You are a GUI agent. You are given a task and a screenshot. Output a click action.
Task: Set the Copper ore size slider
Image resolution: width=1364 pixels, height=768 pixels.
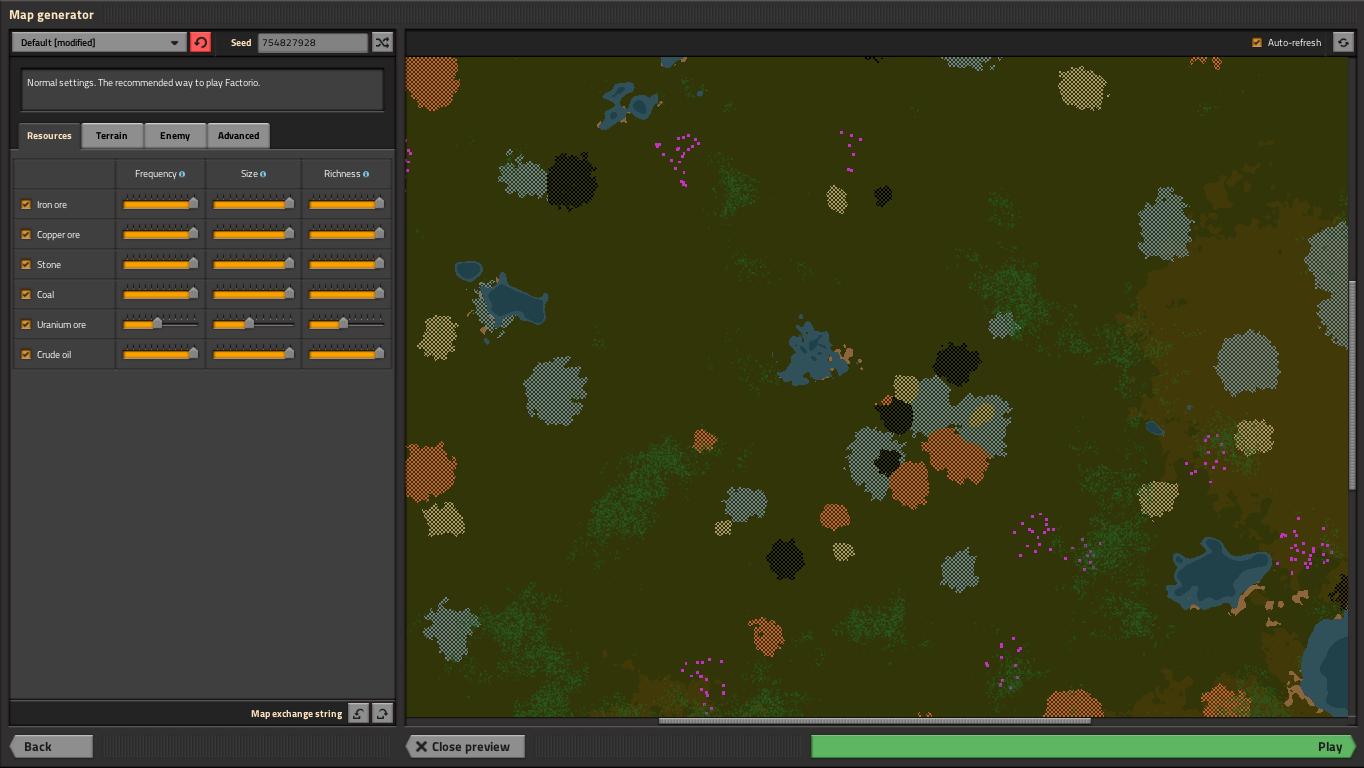coord(254,234)
